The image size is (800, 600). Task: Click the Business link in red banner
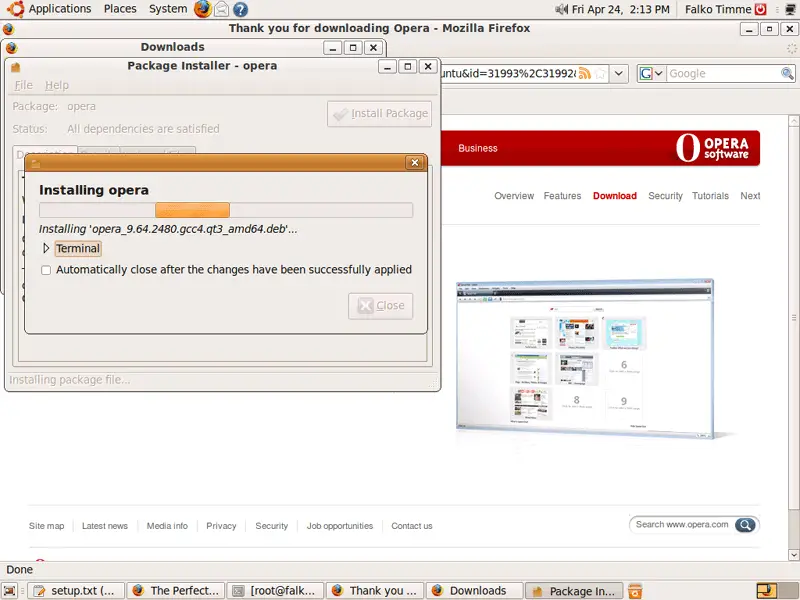[x=478, y=148]
